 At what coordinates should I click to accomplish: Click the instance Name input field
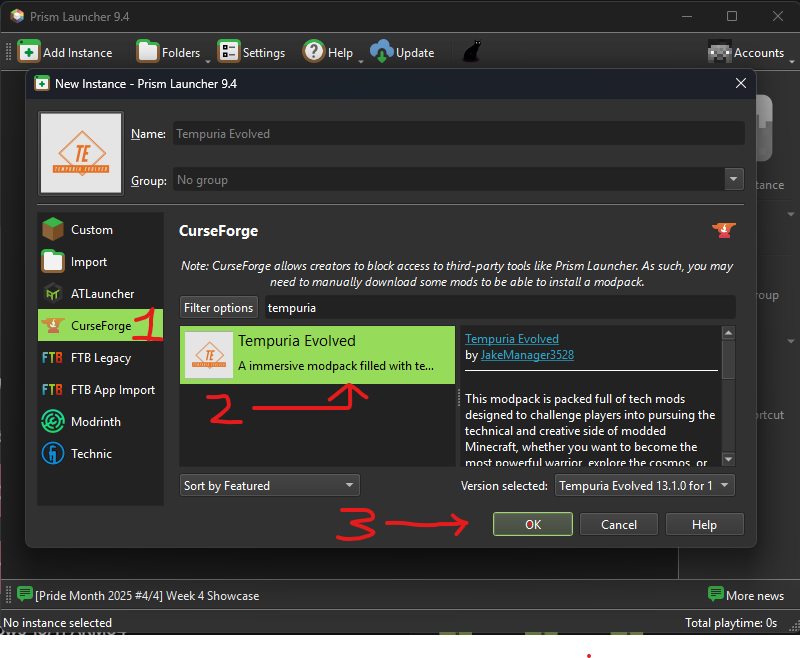(458, 134)
